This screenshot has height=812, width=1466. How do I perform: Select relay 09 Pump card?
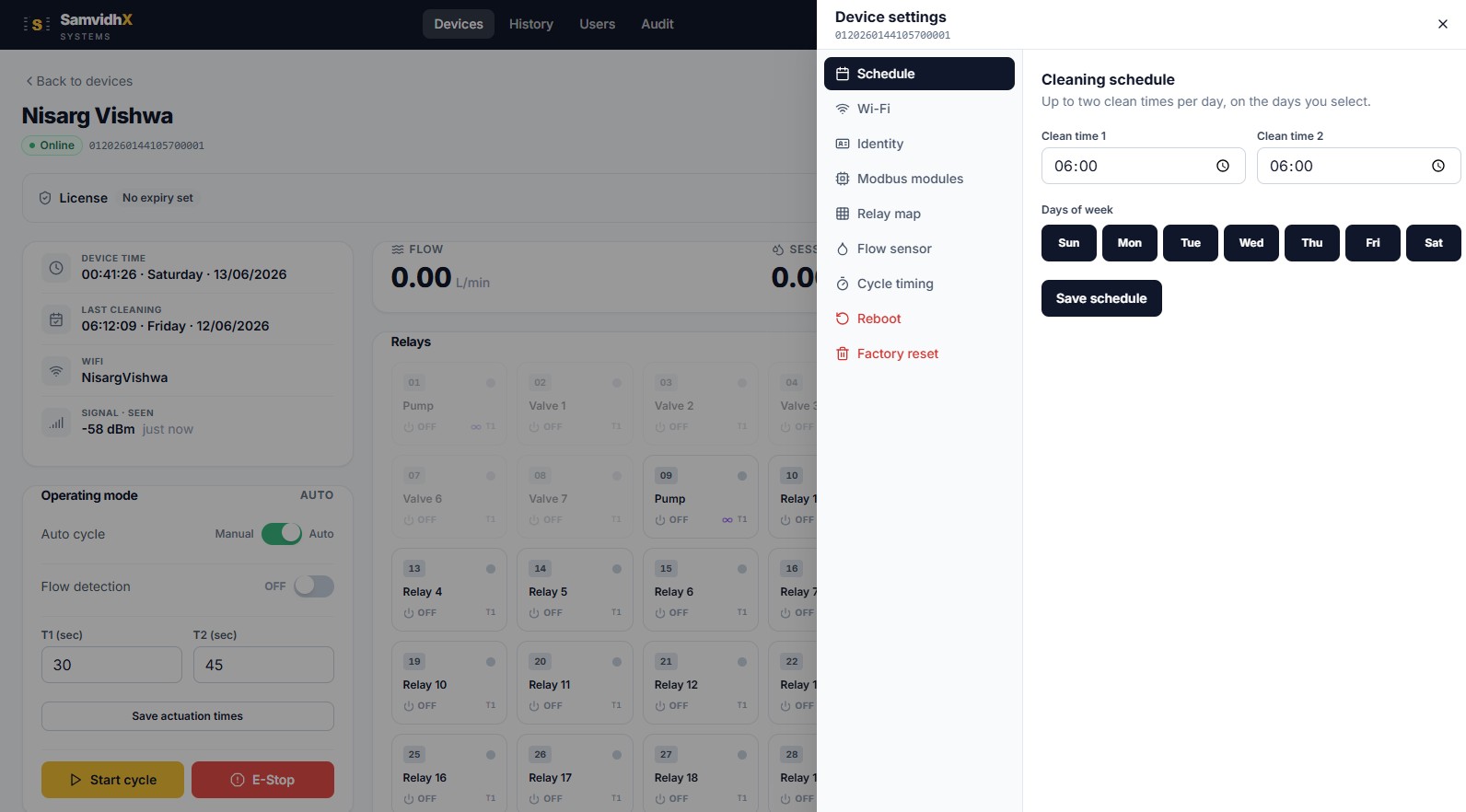coord(701,497)
